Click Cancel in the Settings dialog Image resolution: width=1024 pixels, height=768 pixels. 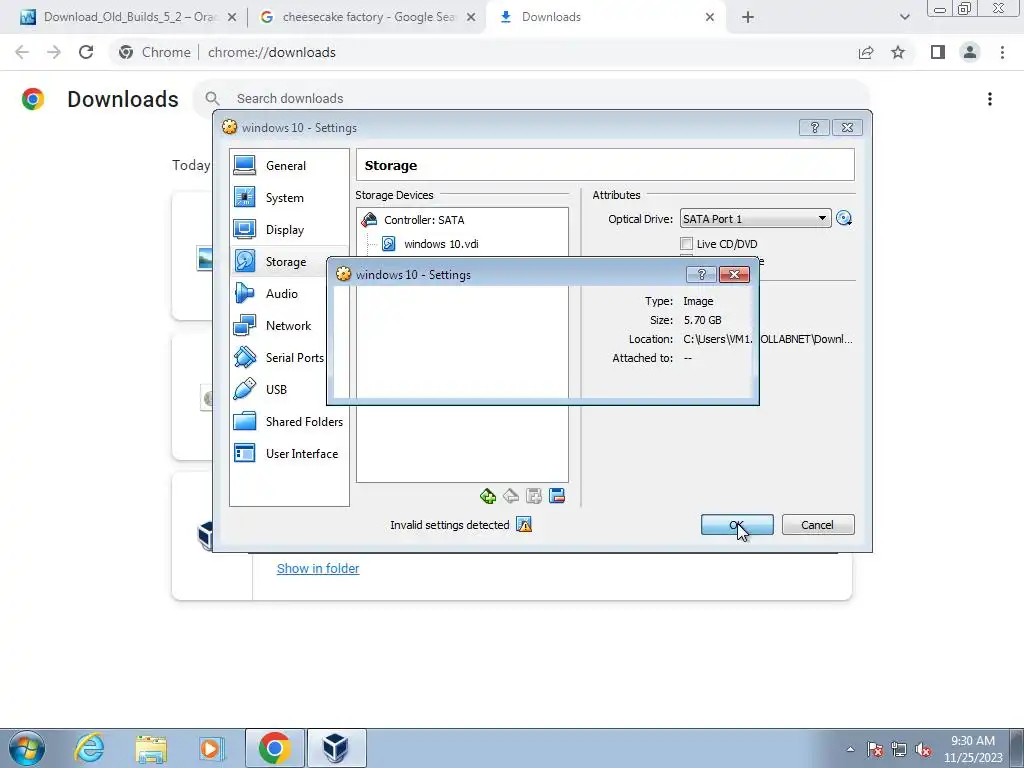(x=818, y=525)
